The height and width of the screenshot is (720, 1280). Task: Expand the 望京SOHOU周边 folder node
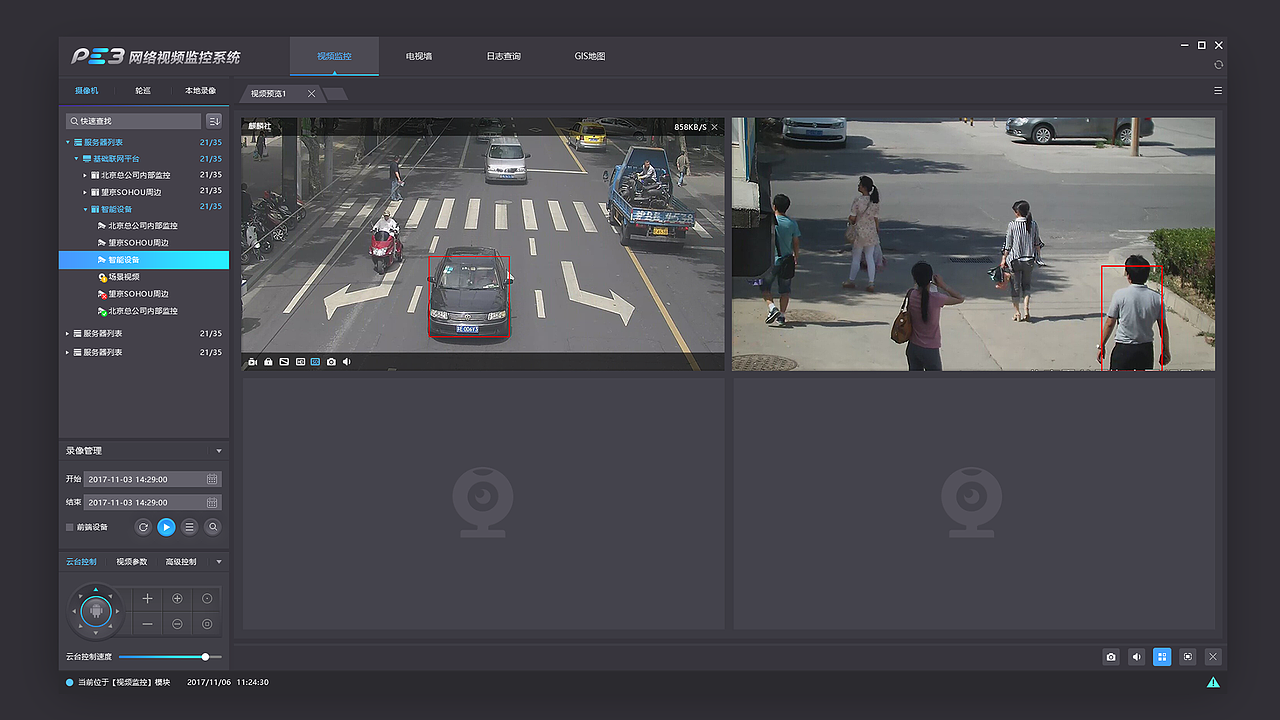85,192
